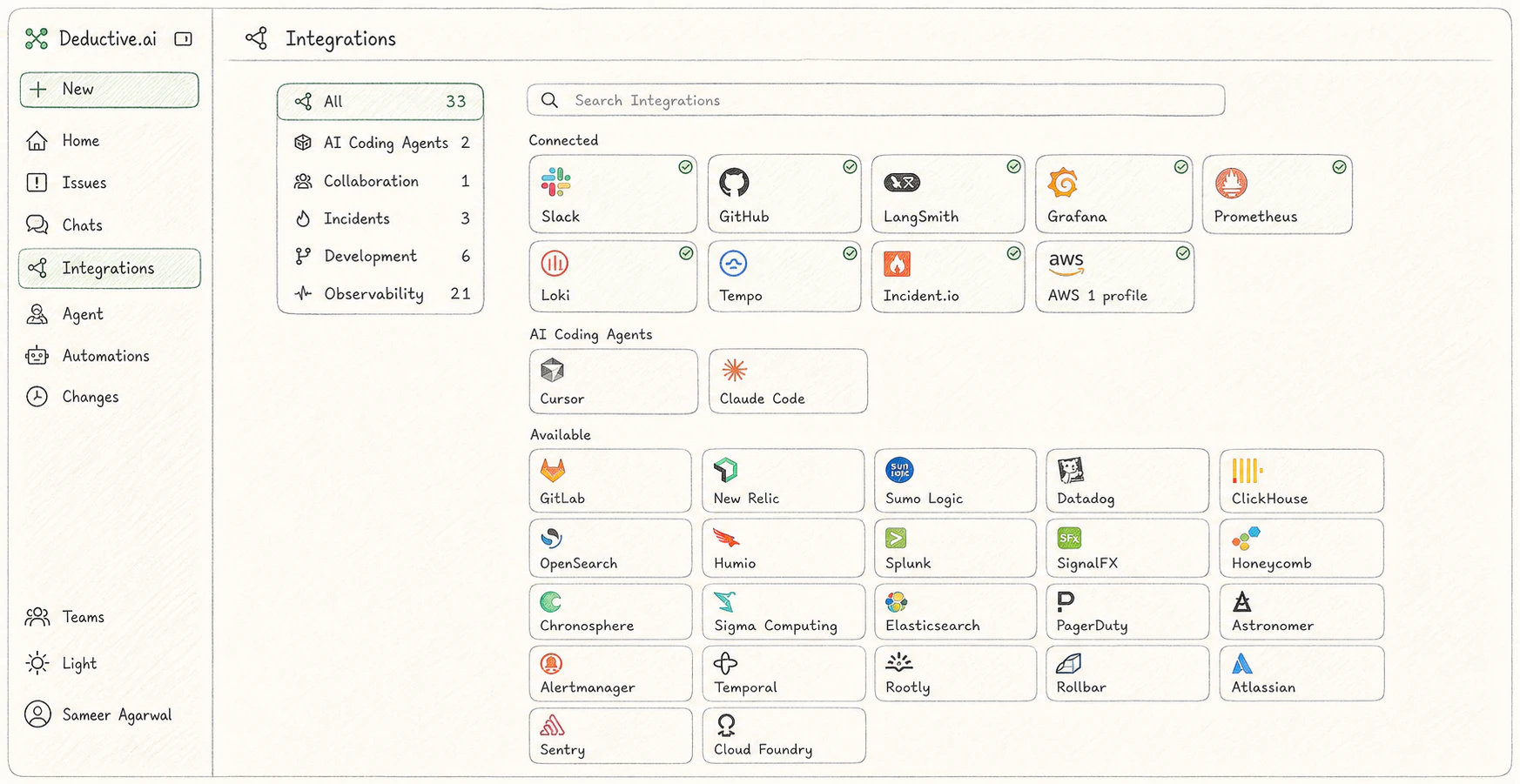Click the Prometheus flame icon
The width and height of the screenshot is (1520, 784).
coord(1231,183)
